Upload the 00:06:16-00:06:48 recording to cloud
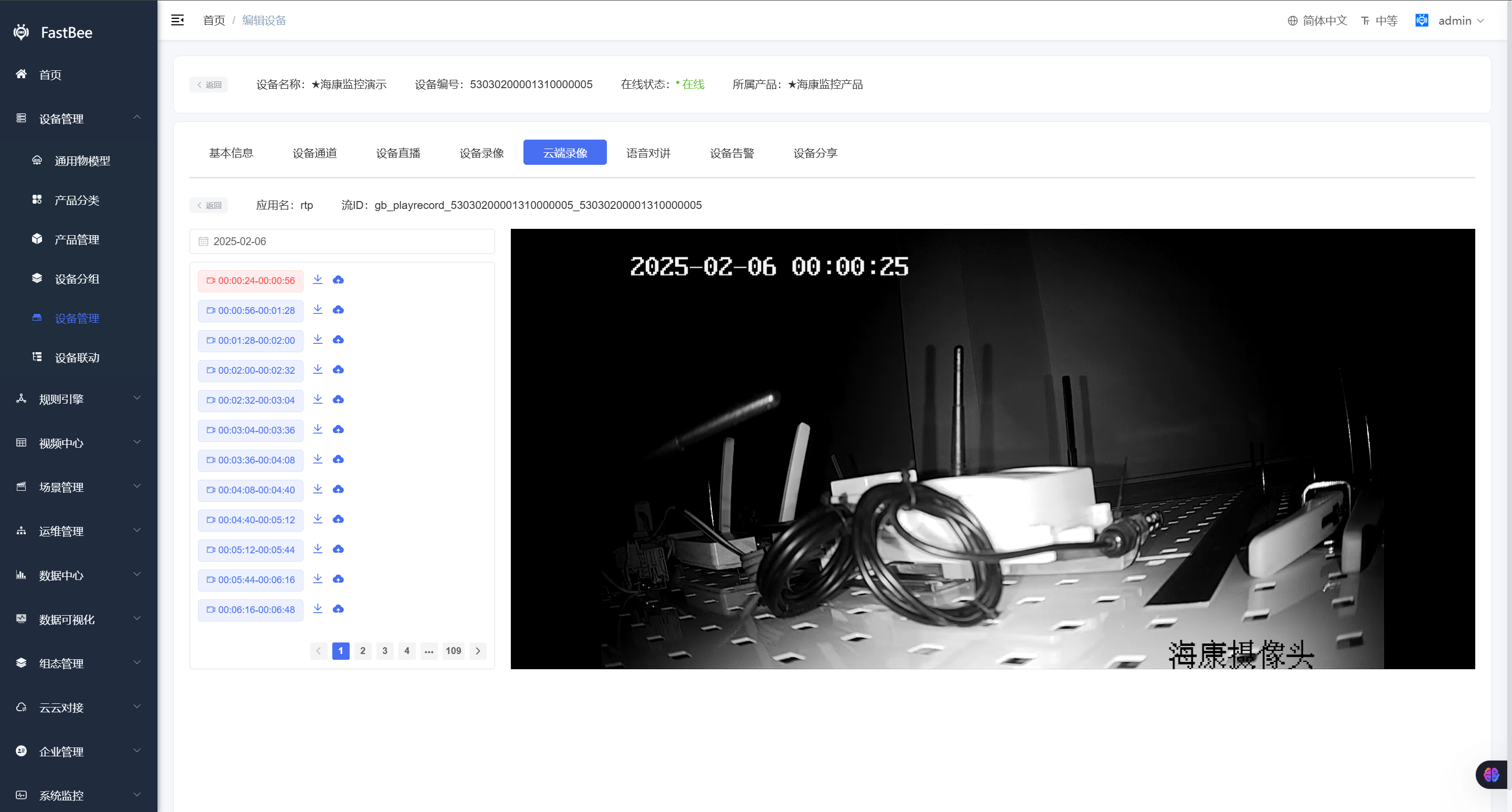Image resolution: width=1512 pixels, height=812 pixels. pyautogui.click(x=338, y=609)
